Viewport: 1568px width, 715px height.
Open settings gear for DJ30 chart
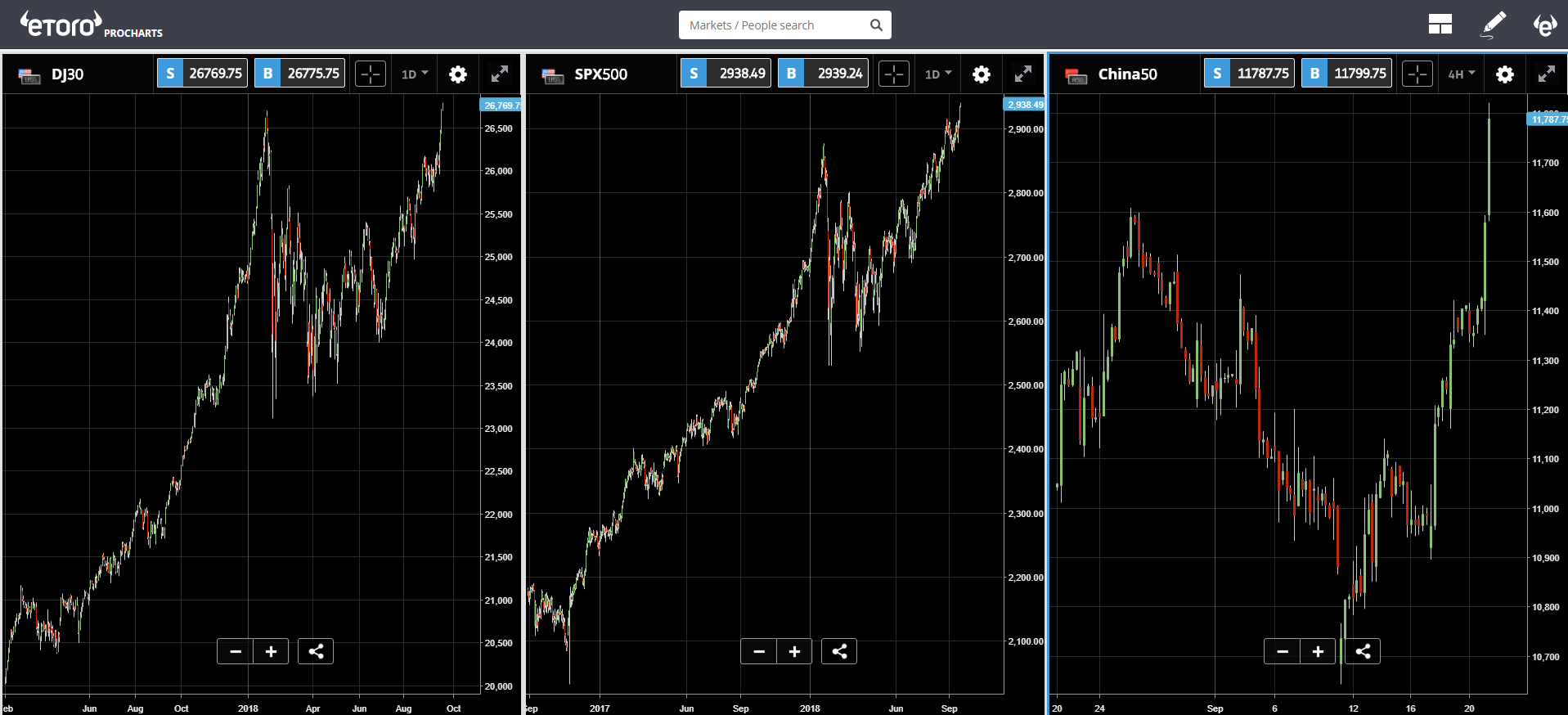[458, 74]
